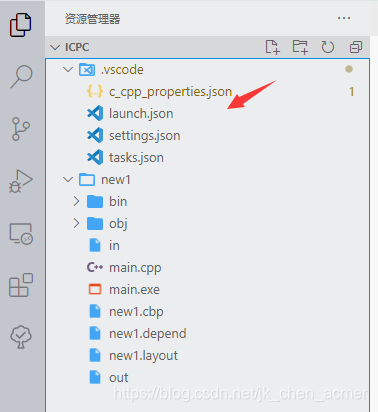The height and width of the screenshot is (412, 378).
Task: Open the Search view icon
Action: [x=21, y=76]
